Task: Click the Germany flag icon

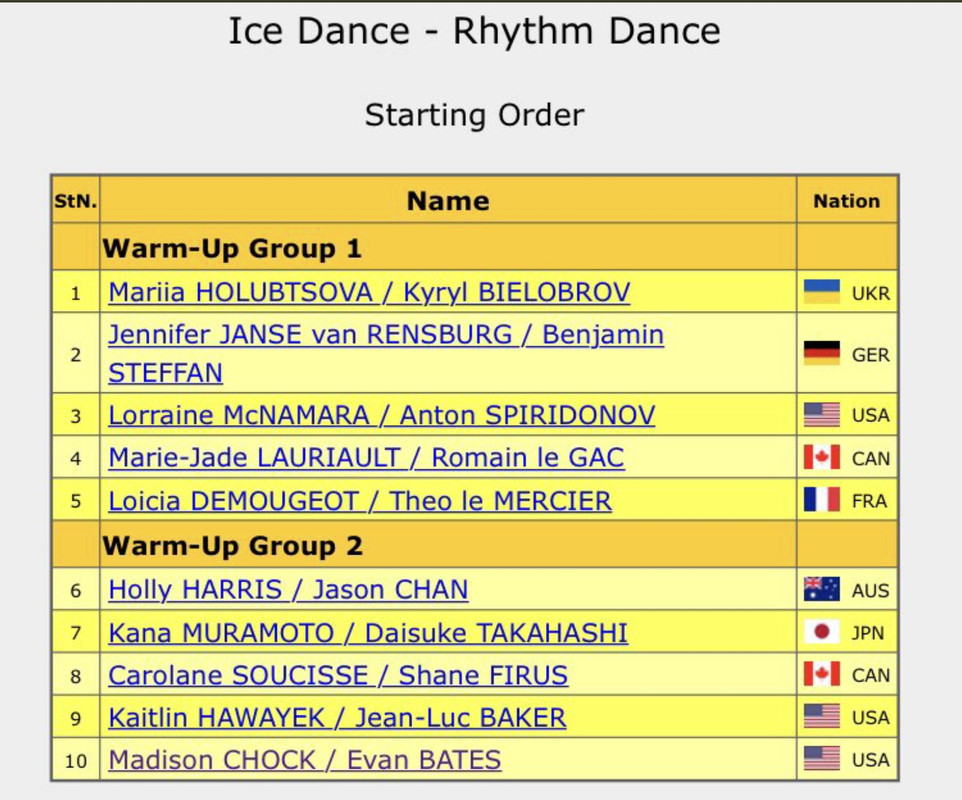Action: click(x=822, y=353)
